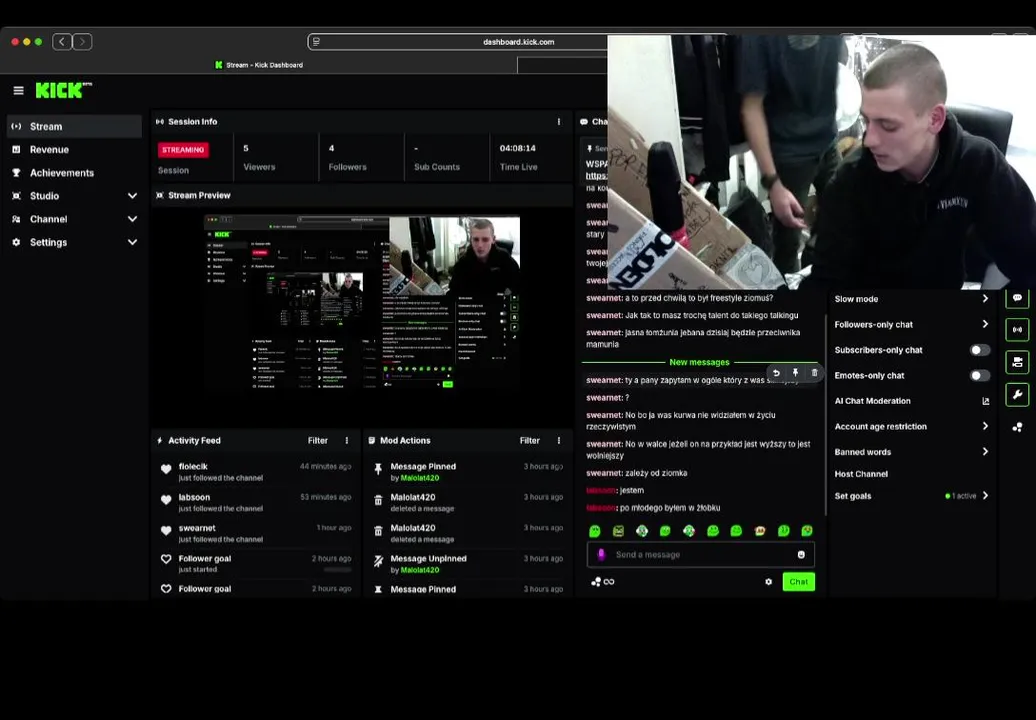The width and height of the screenshot is (1036, 720).
Task: Click the labsoon activity feed entry
Action: pos(256,503)
